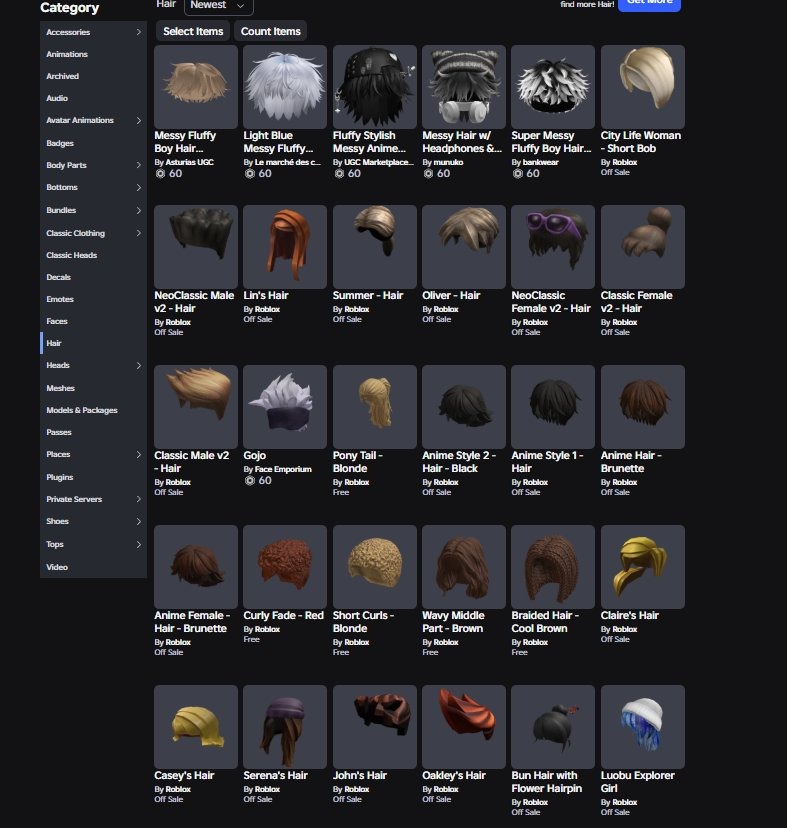Image resolution: width=787 pixels, height=828 pixels.
Task: Open Curly Fade - Red thumbnail
Action: pos(285,567)
